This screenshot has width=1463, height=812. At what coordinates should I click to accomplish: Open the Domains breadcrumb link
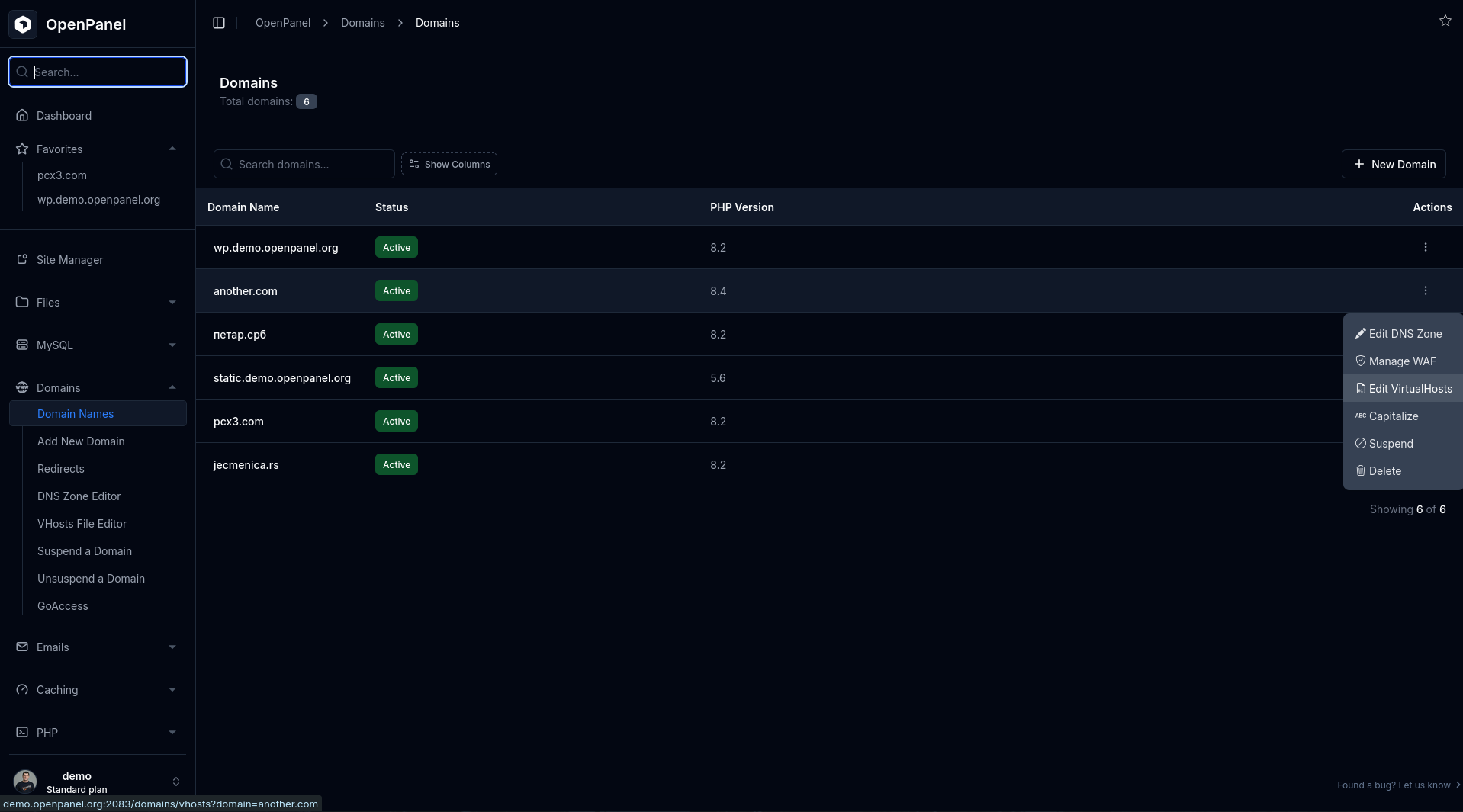362,23
